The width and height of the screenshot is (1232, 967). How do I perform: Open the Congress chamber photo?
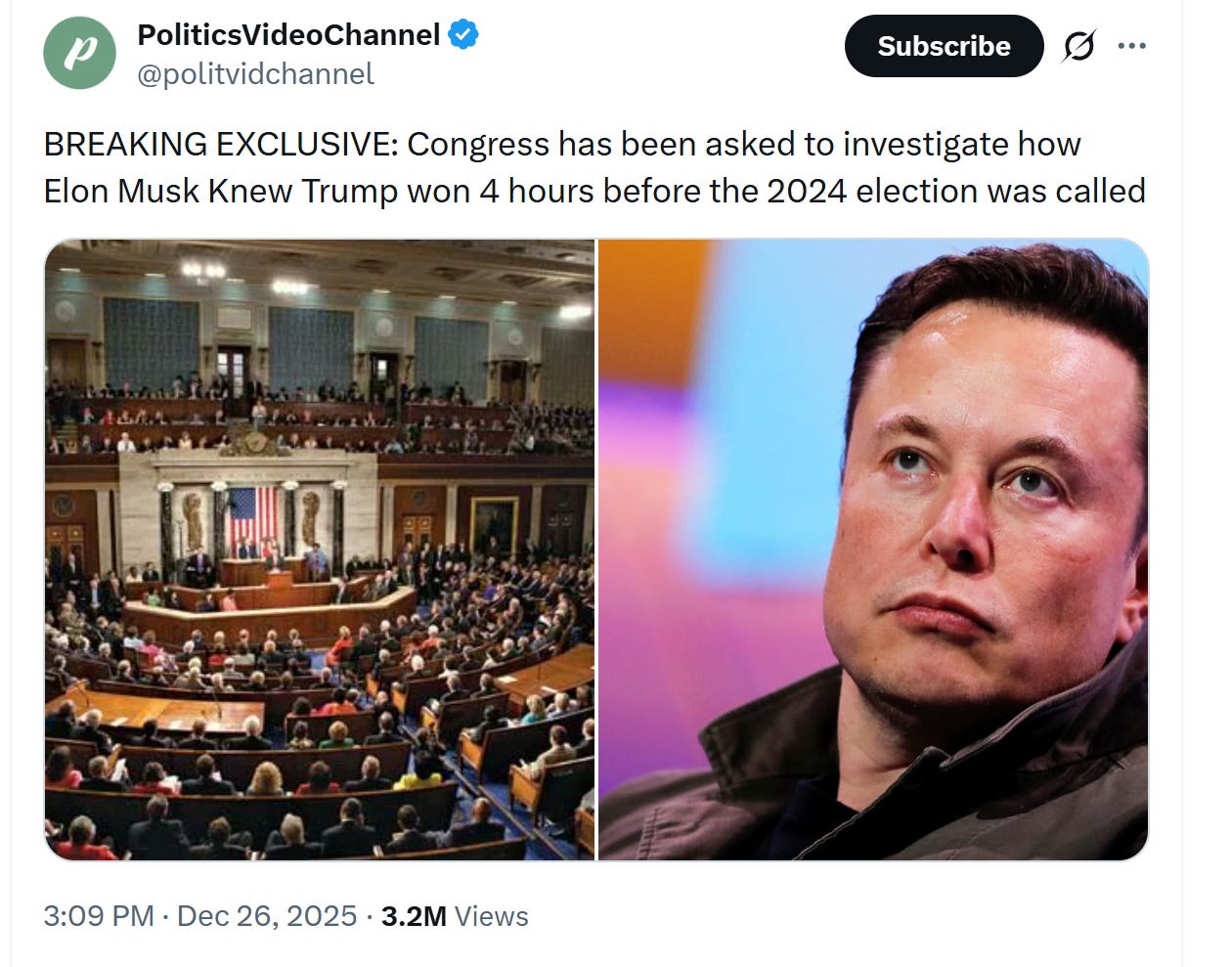(320, 549)
